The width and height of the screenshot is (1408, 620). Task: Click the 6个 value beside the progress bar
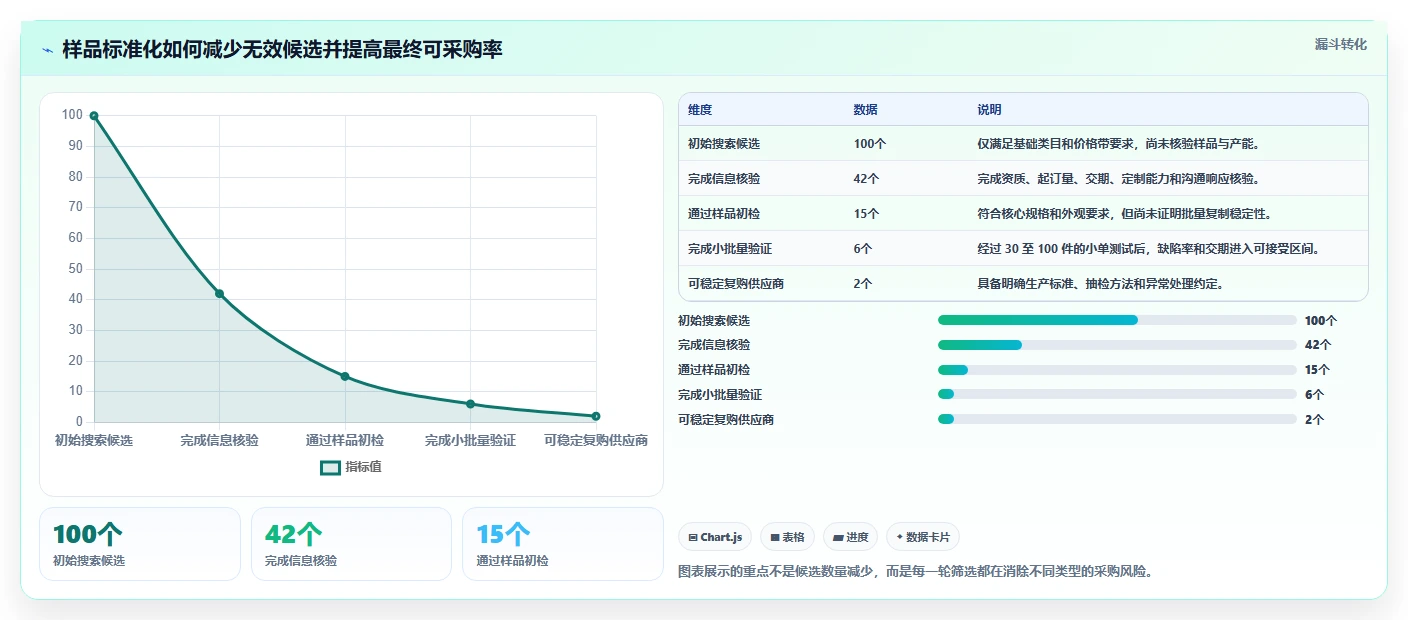[x=1315, y=395]
